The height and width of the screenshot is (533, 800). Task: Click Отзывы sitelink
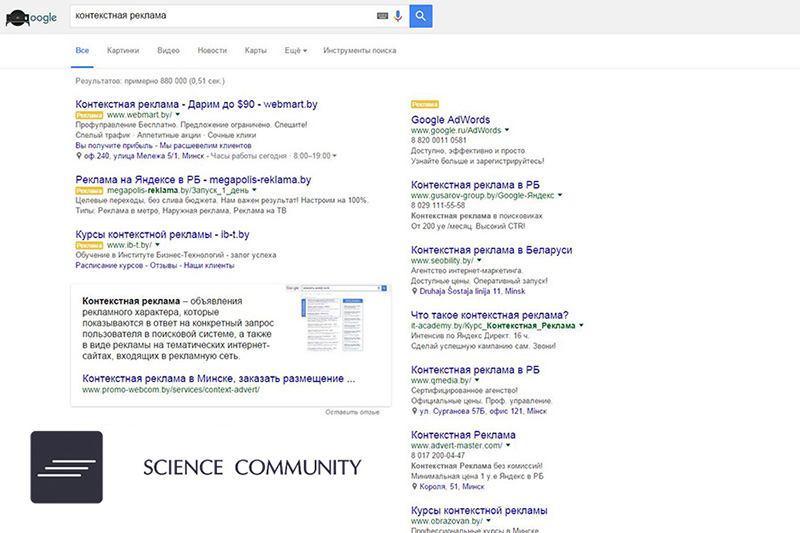click(x=163, y=265)
